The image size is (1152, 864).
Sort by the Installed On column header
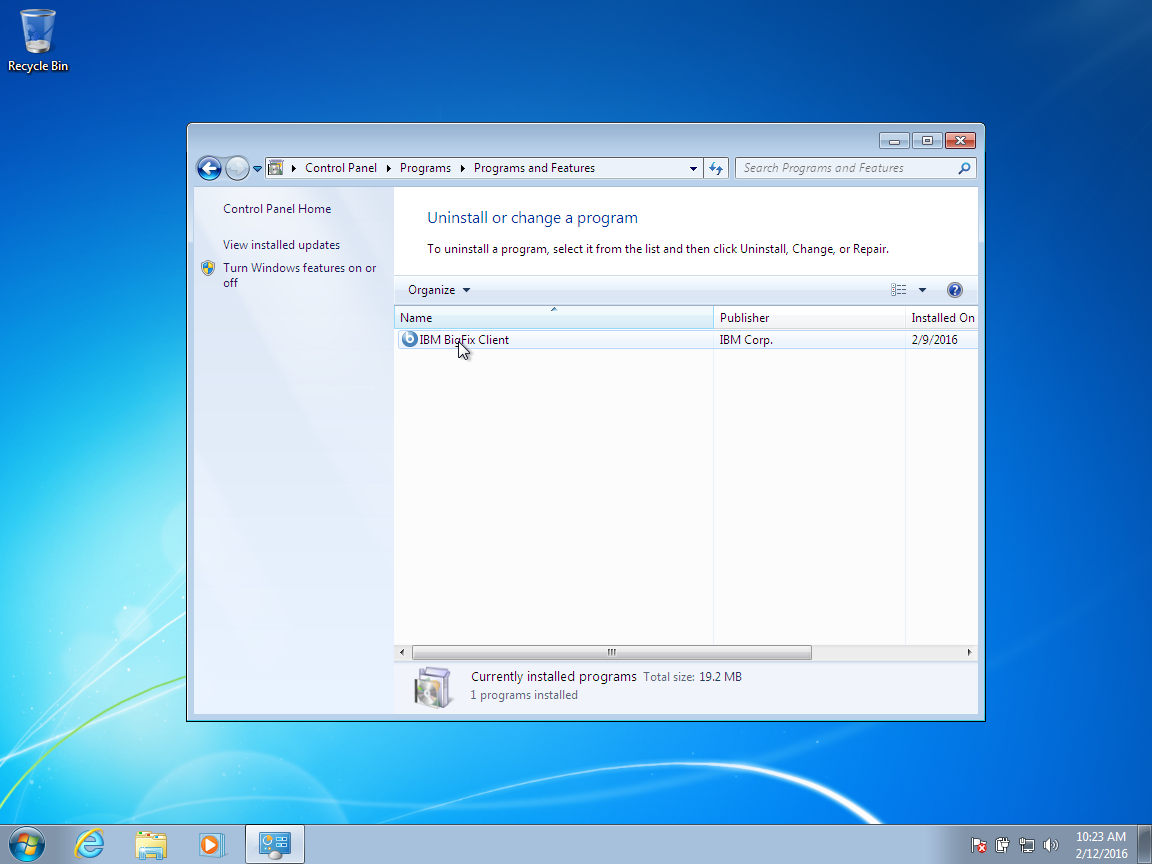click(942, 318)
